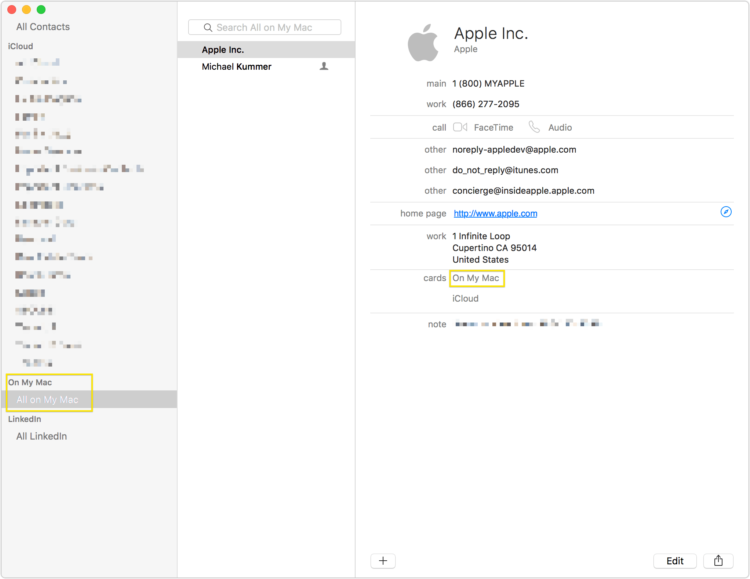The height and width of the screenshot is (579, 750).
Task: Click the note field label
Action: [x=437, y=324]
